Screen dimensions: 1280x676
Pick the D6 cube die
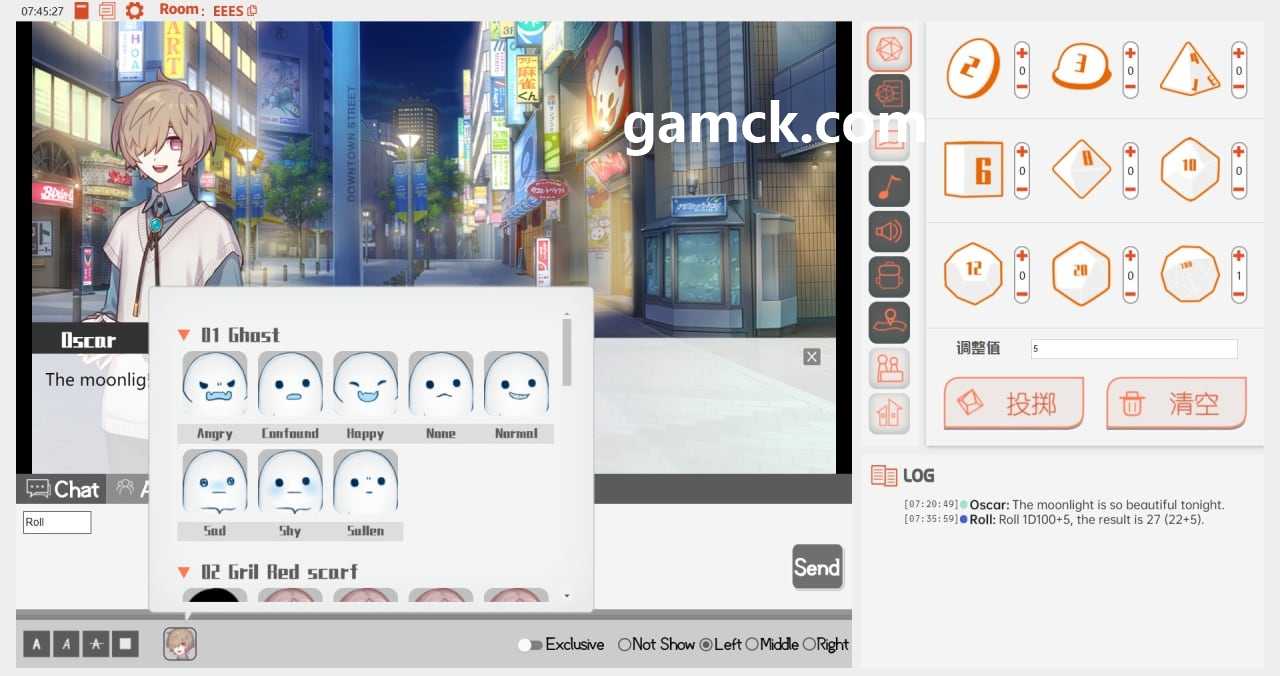click(x=973, y=170)
